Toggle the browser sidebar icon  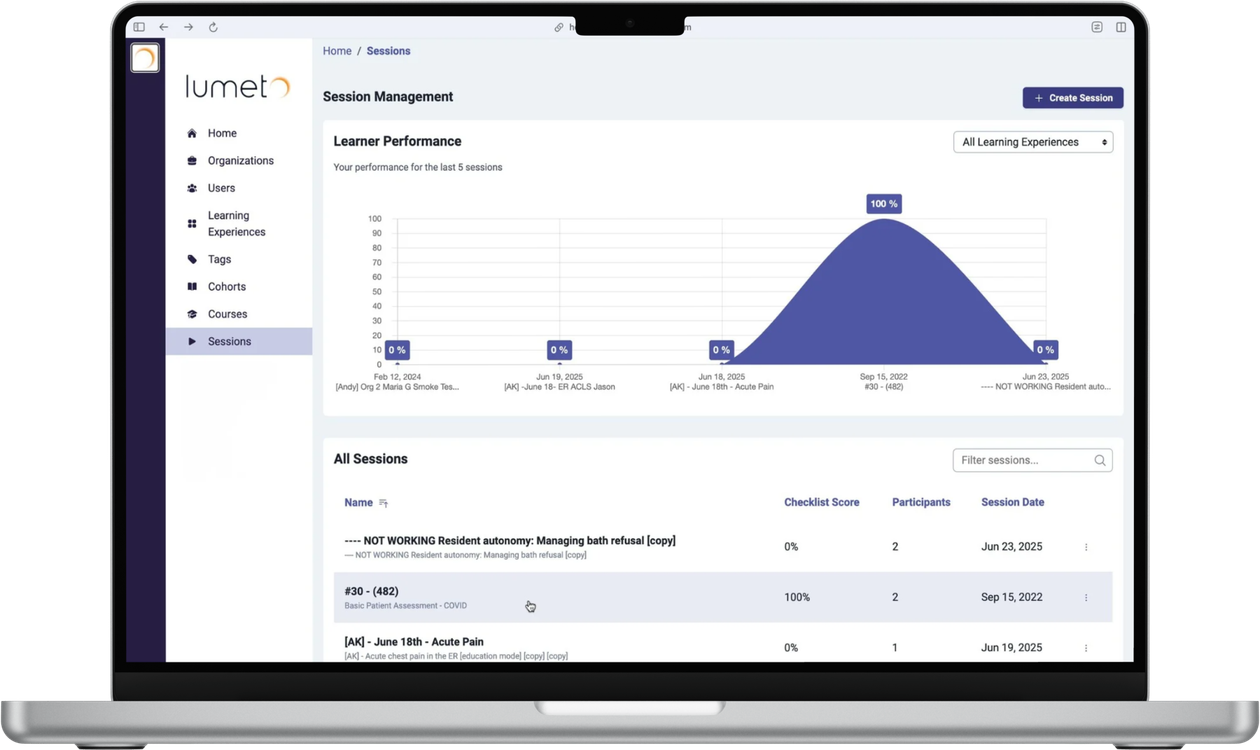coord(139,27)
